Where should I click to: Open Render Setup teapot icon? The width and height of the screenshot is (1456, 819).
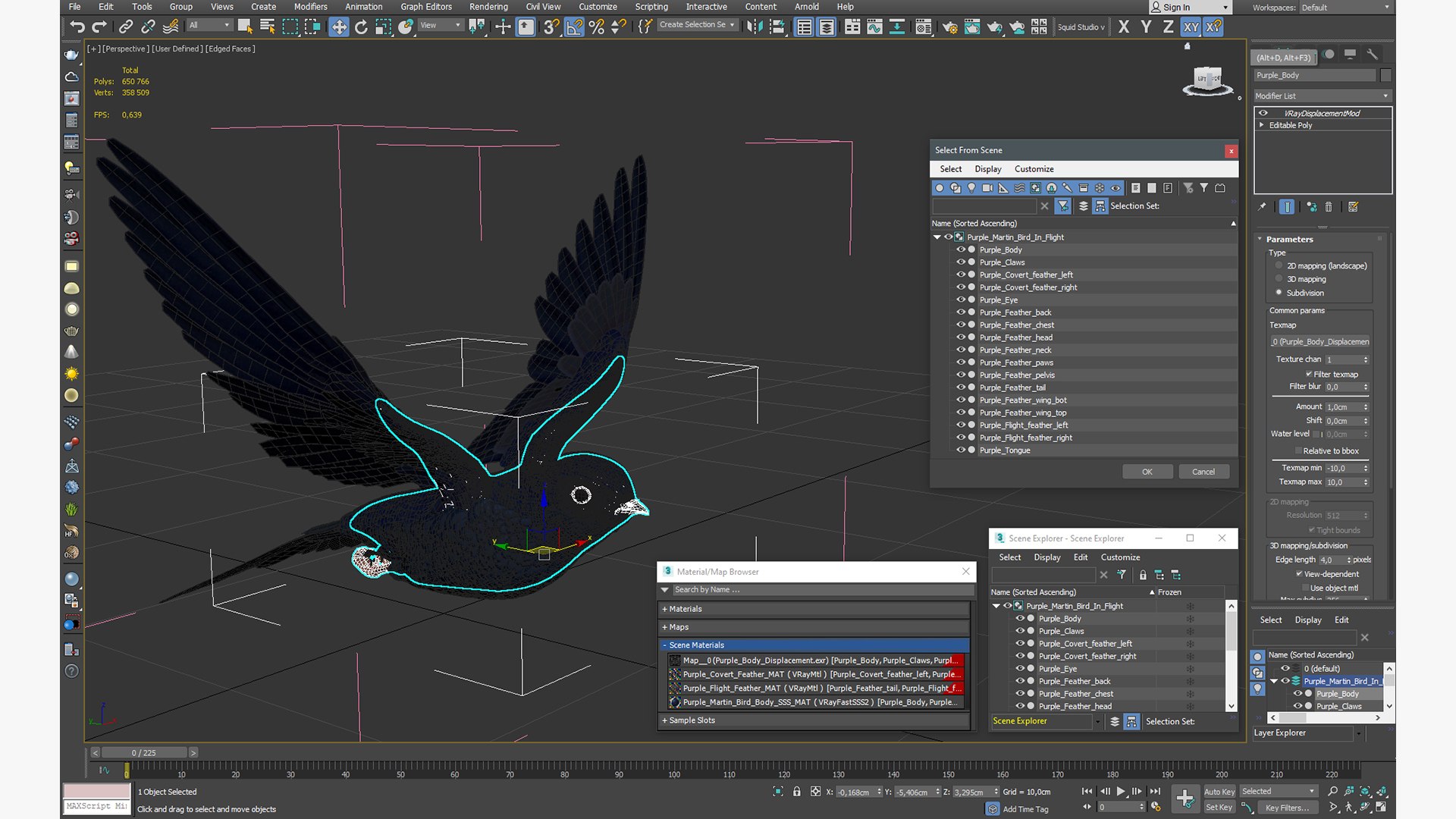point(949,27)
